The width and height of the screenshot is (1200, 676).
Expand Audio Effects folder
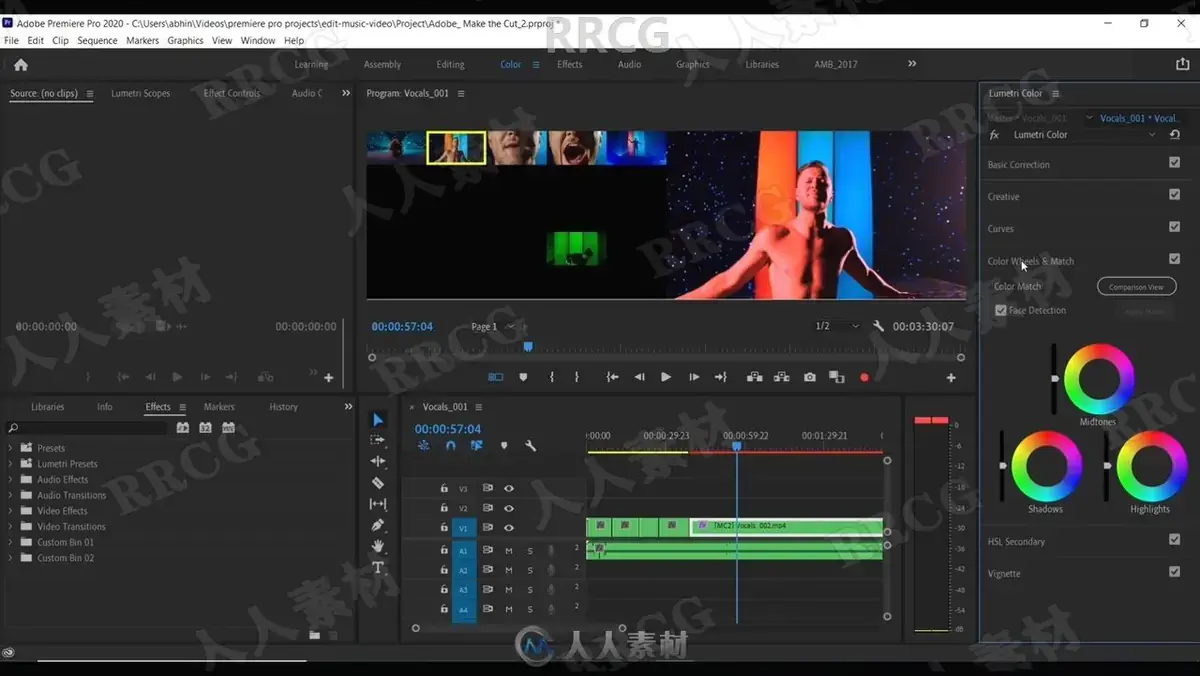(11, 480)
